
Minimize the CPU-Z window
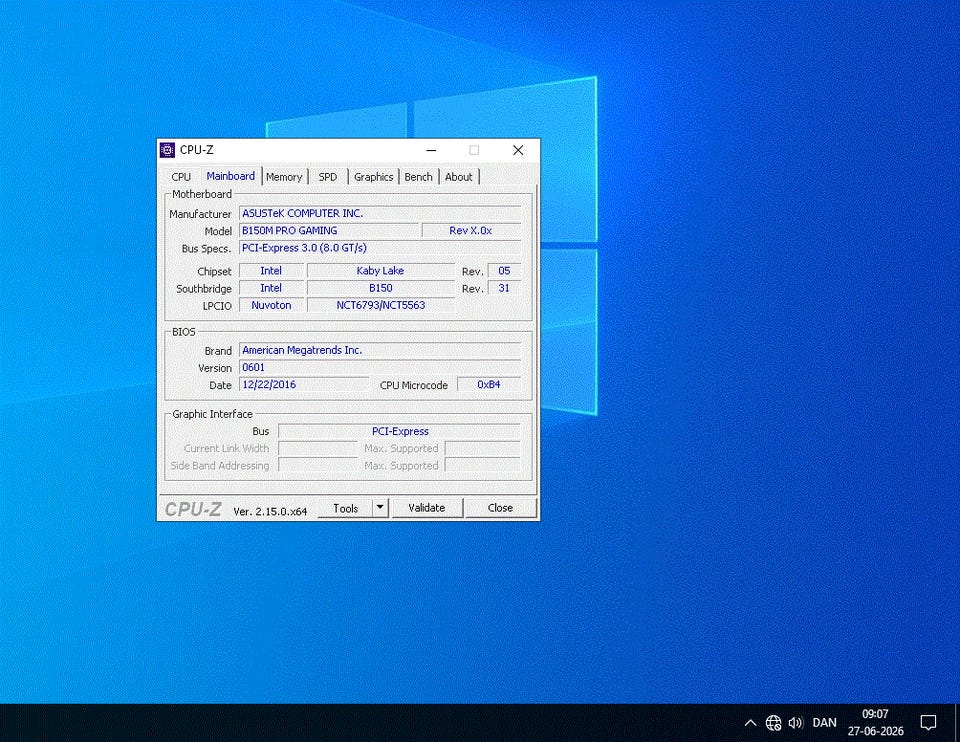431,150
